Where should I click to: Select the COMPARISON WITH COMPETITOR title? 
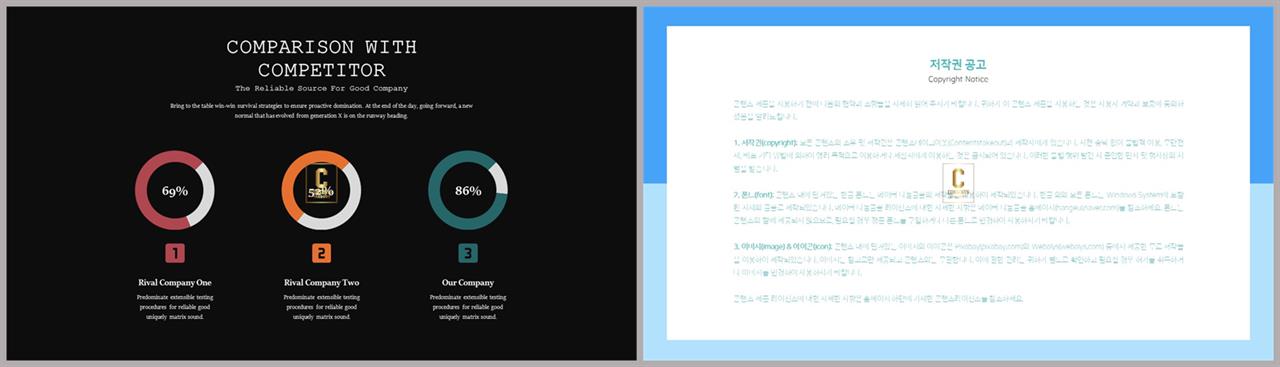(321, 59)
